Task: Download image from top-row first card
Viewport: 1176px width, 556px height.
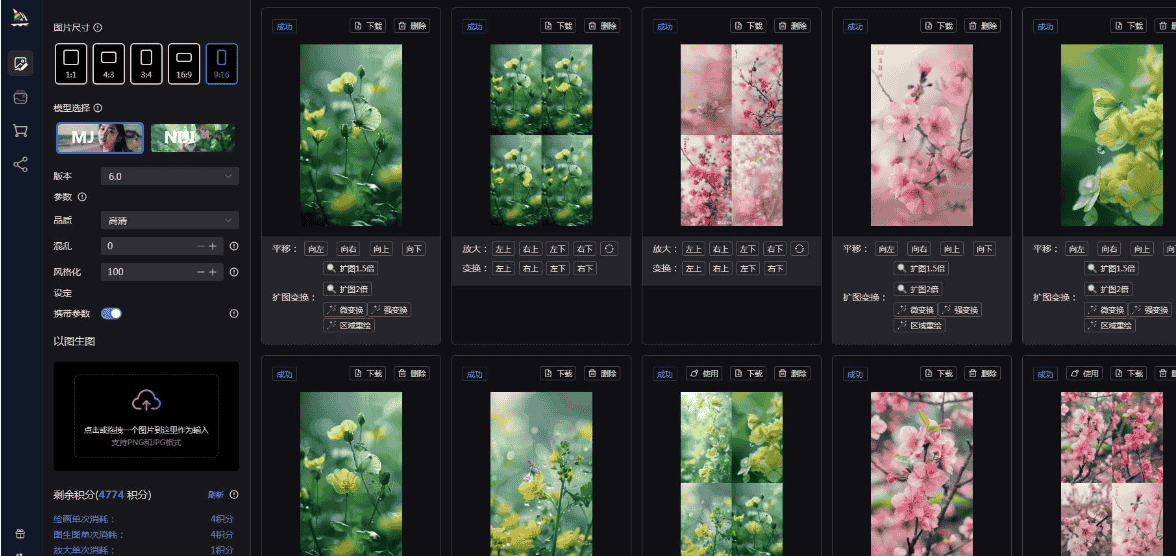Action: click(x=369, y=26)
